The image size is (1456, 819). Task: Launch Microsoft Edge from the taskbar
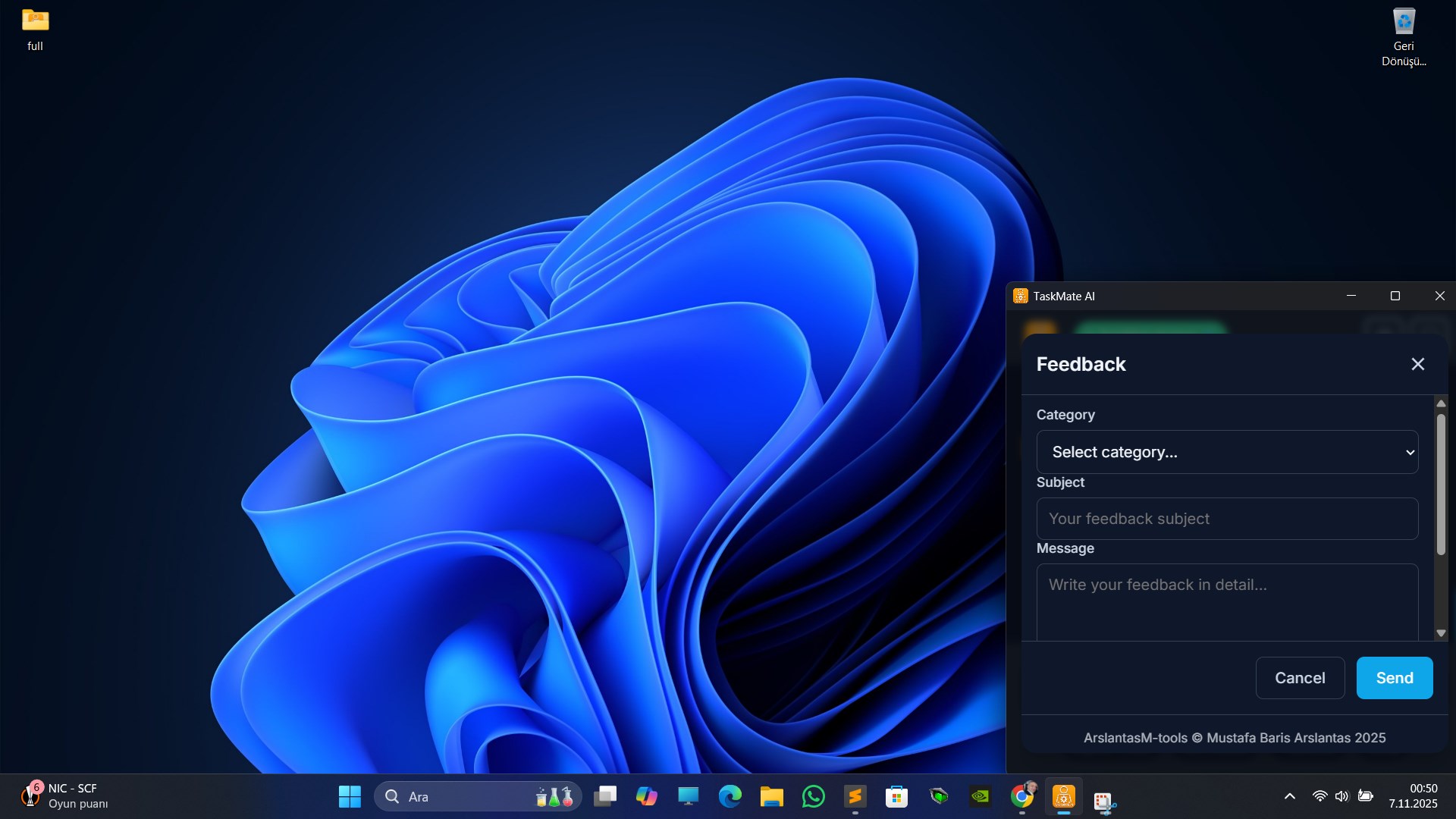coord(730,796)
